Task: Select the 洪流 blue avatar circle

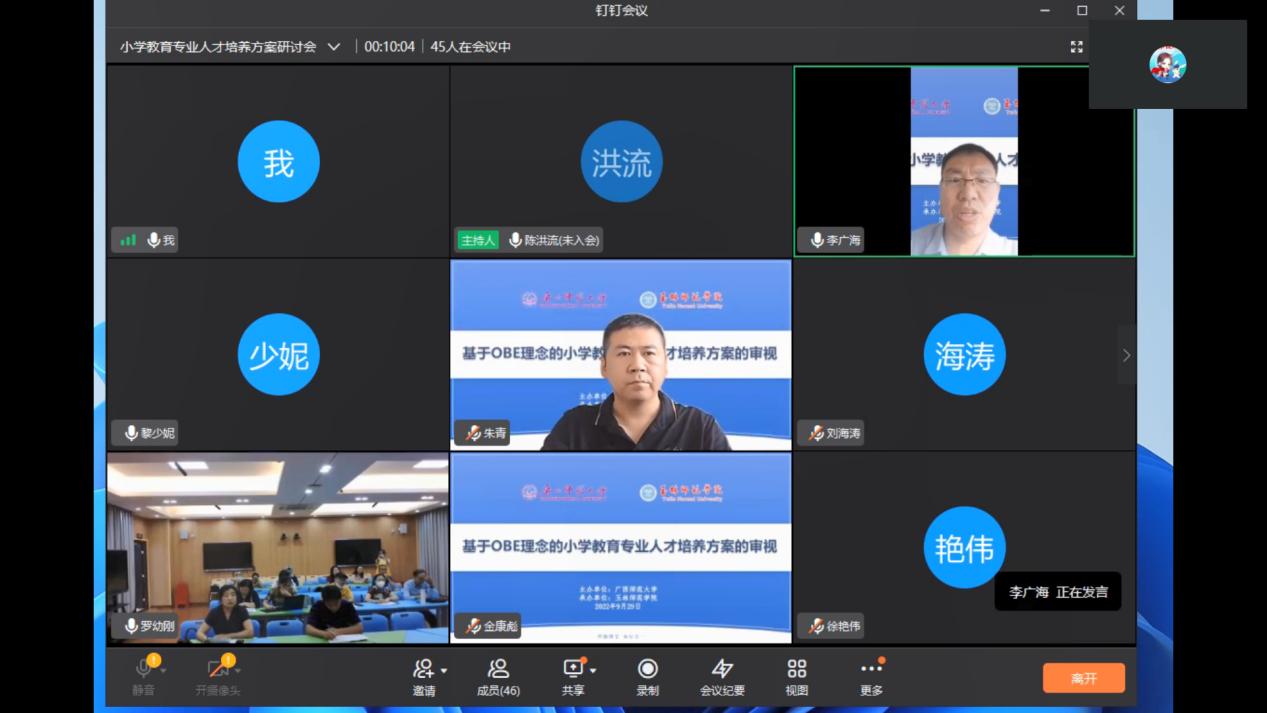Action: click(621, 162)
